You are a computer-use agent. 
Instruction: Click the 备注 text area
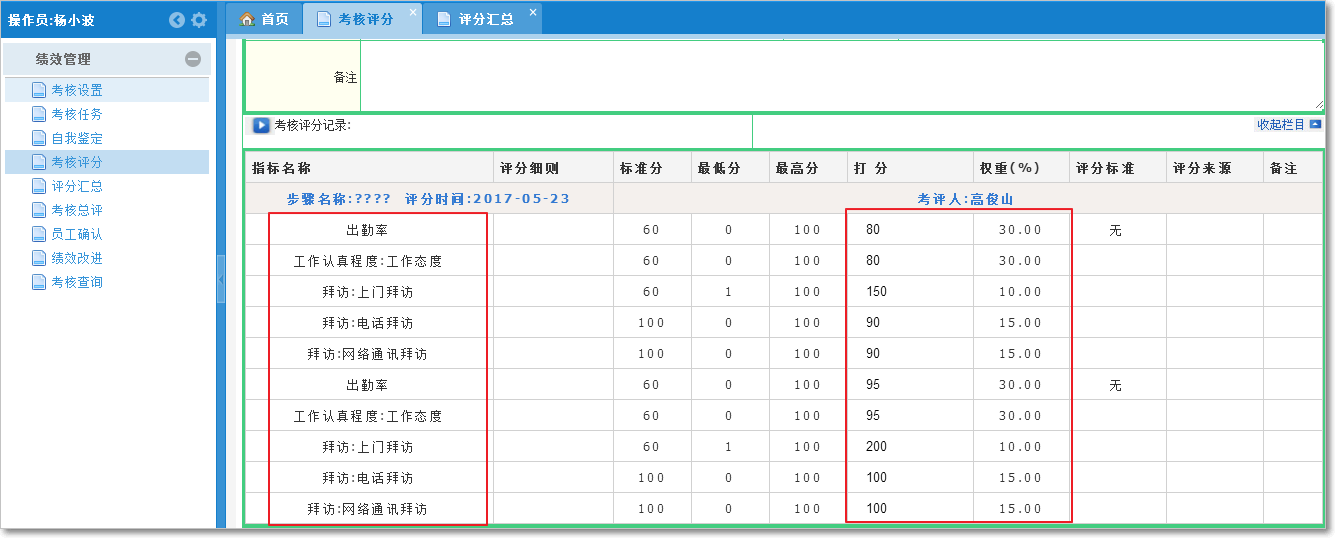(x=840, y=76)
